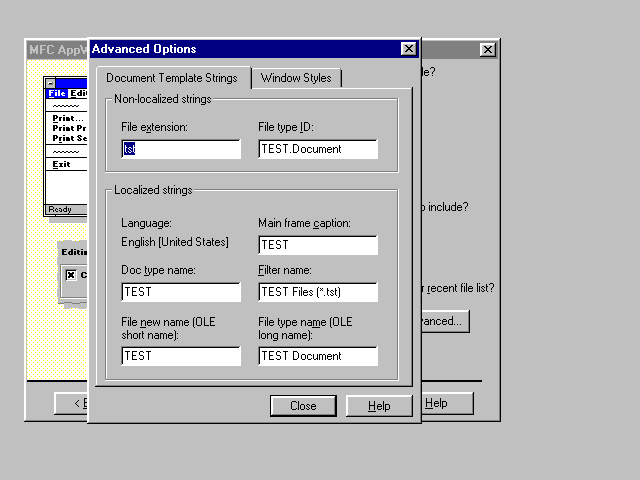
Task: Click the Filter name field
Action: (317, 292)
